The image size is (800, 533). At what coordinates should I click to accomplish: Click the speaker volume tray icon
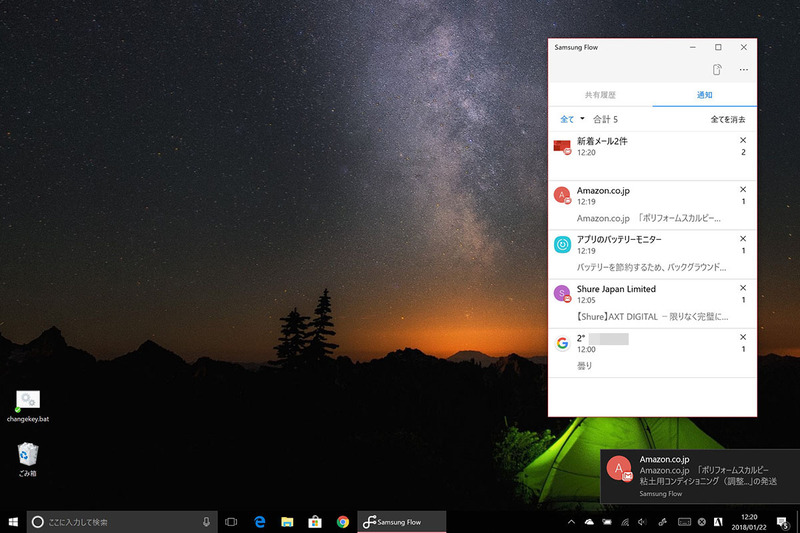coord(642,522)
